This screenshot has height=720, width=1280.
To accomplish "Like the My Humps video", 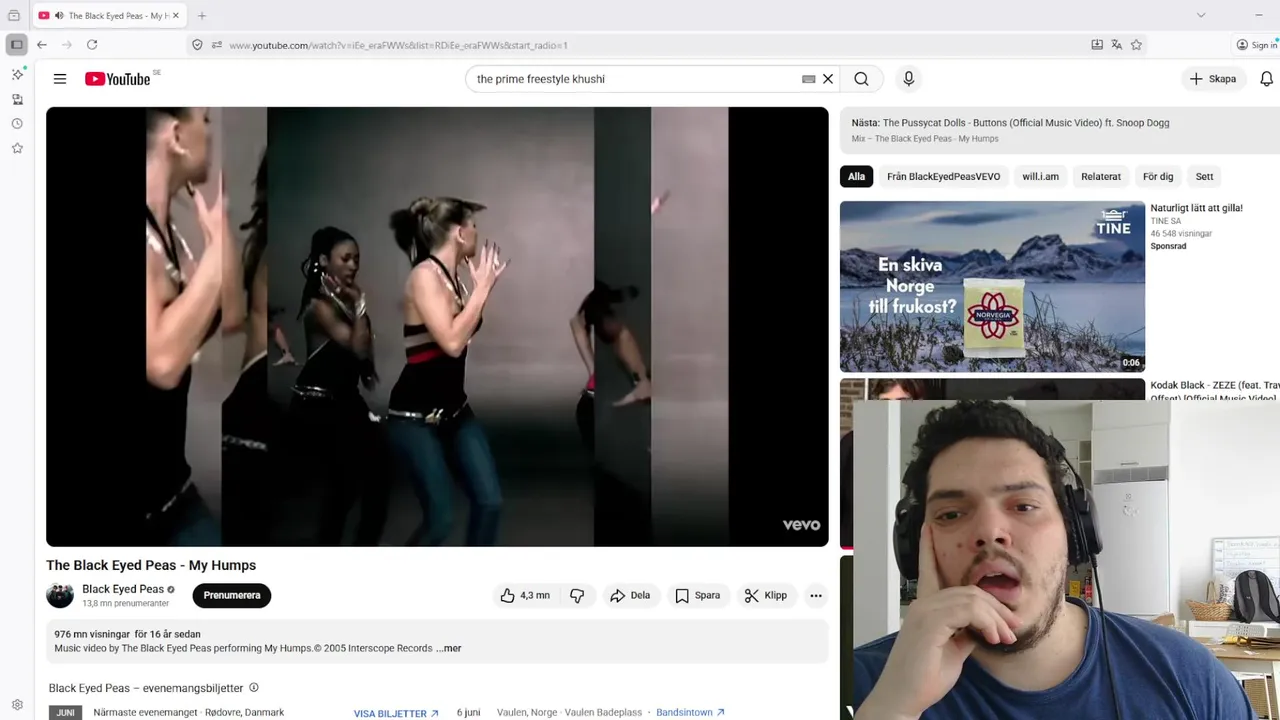I will click(525, 595).
